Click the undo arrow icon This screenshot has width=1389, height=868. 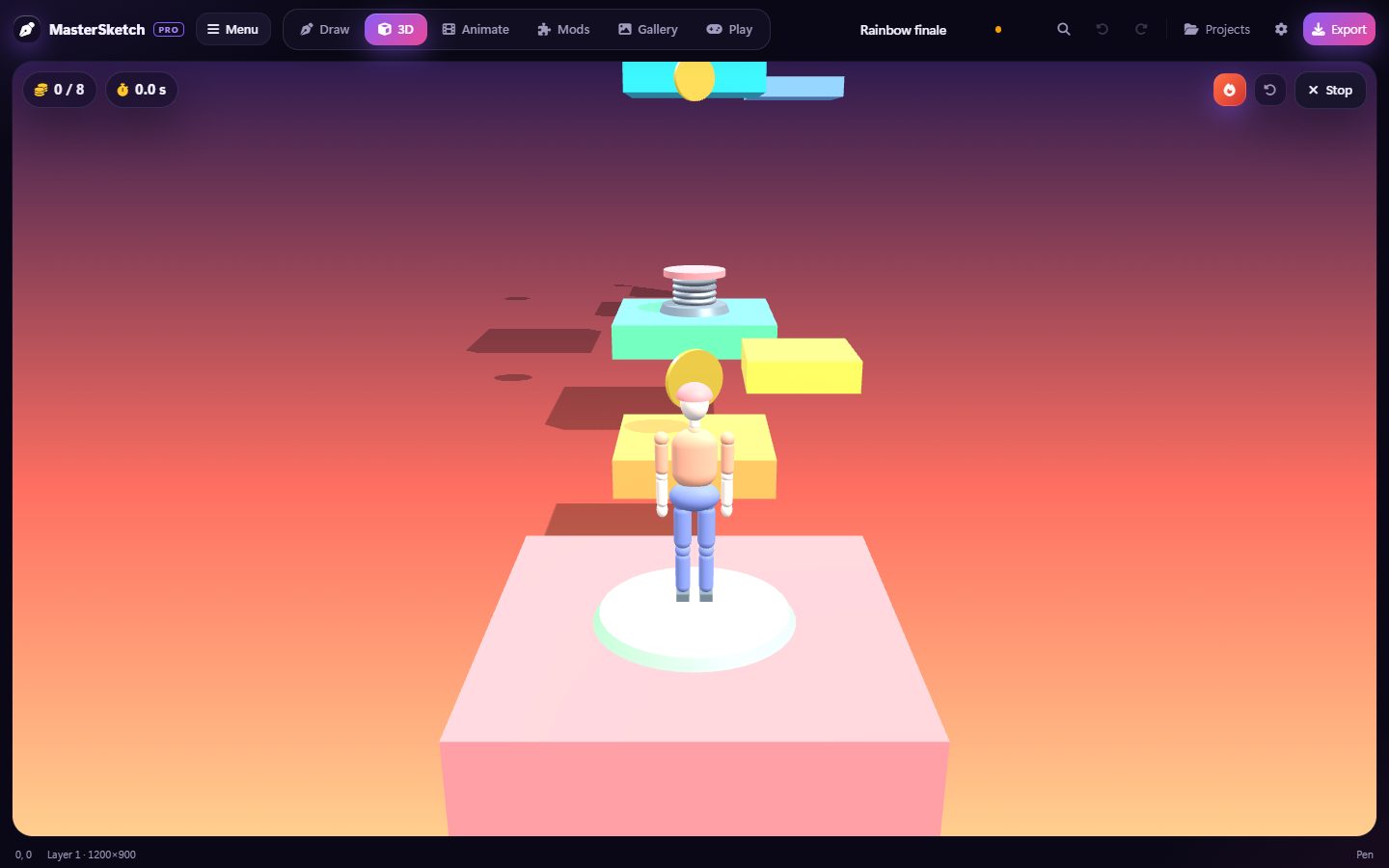[x=1103, y=29]
